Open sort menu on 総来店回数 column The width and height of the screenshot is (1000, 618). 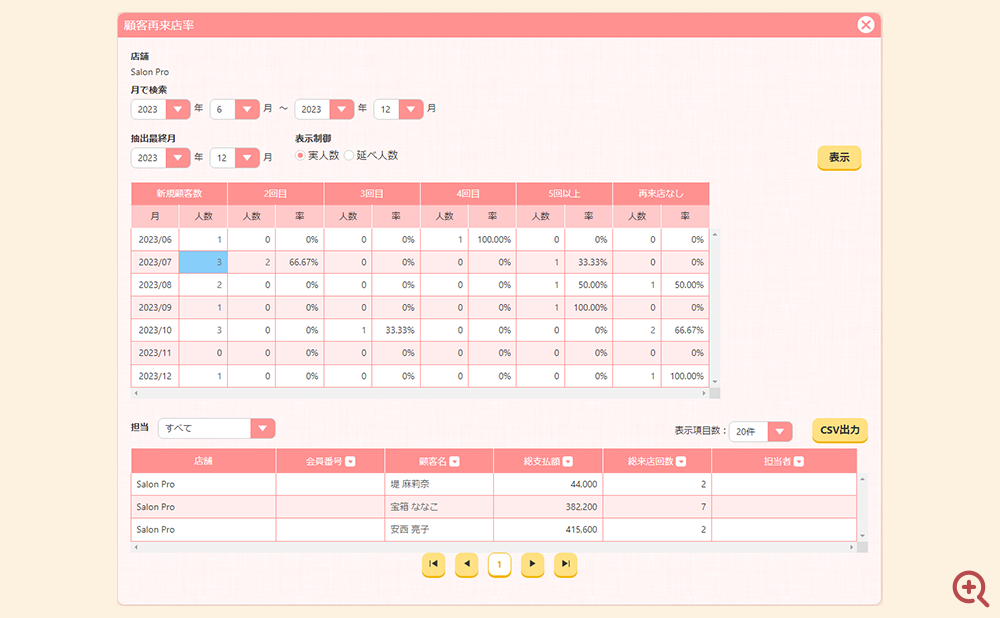click(x=681, y=461)
